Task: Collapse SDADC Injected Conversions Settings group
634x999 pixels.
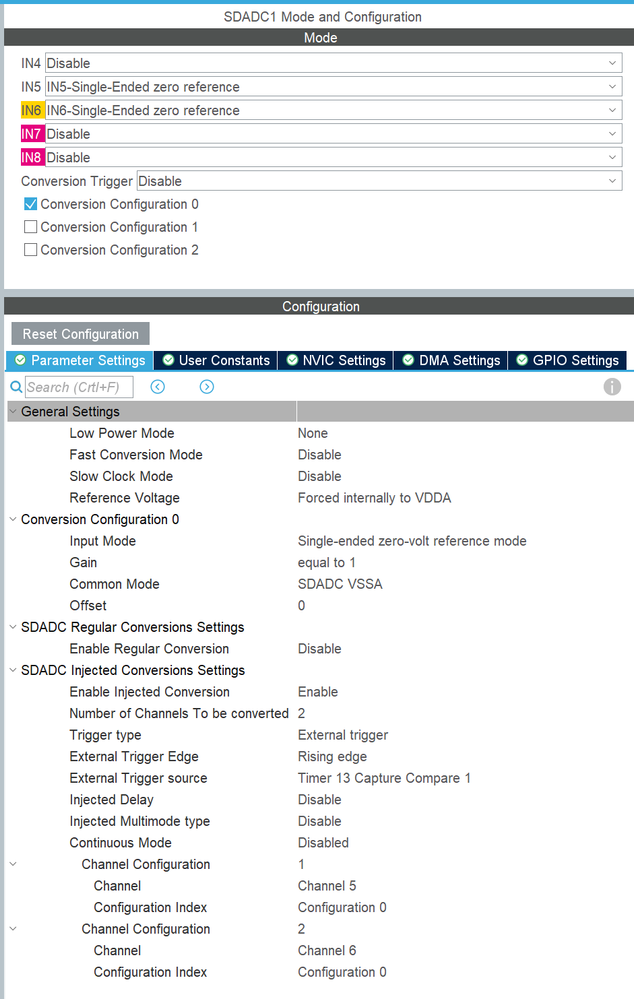Action: 13,670
